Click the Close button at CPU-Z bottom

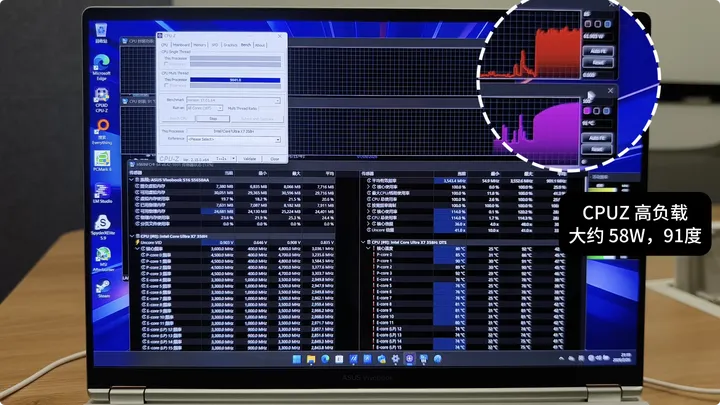[x=274, y=158]
